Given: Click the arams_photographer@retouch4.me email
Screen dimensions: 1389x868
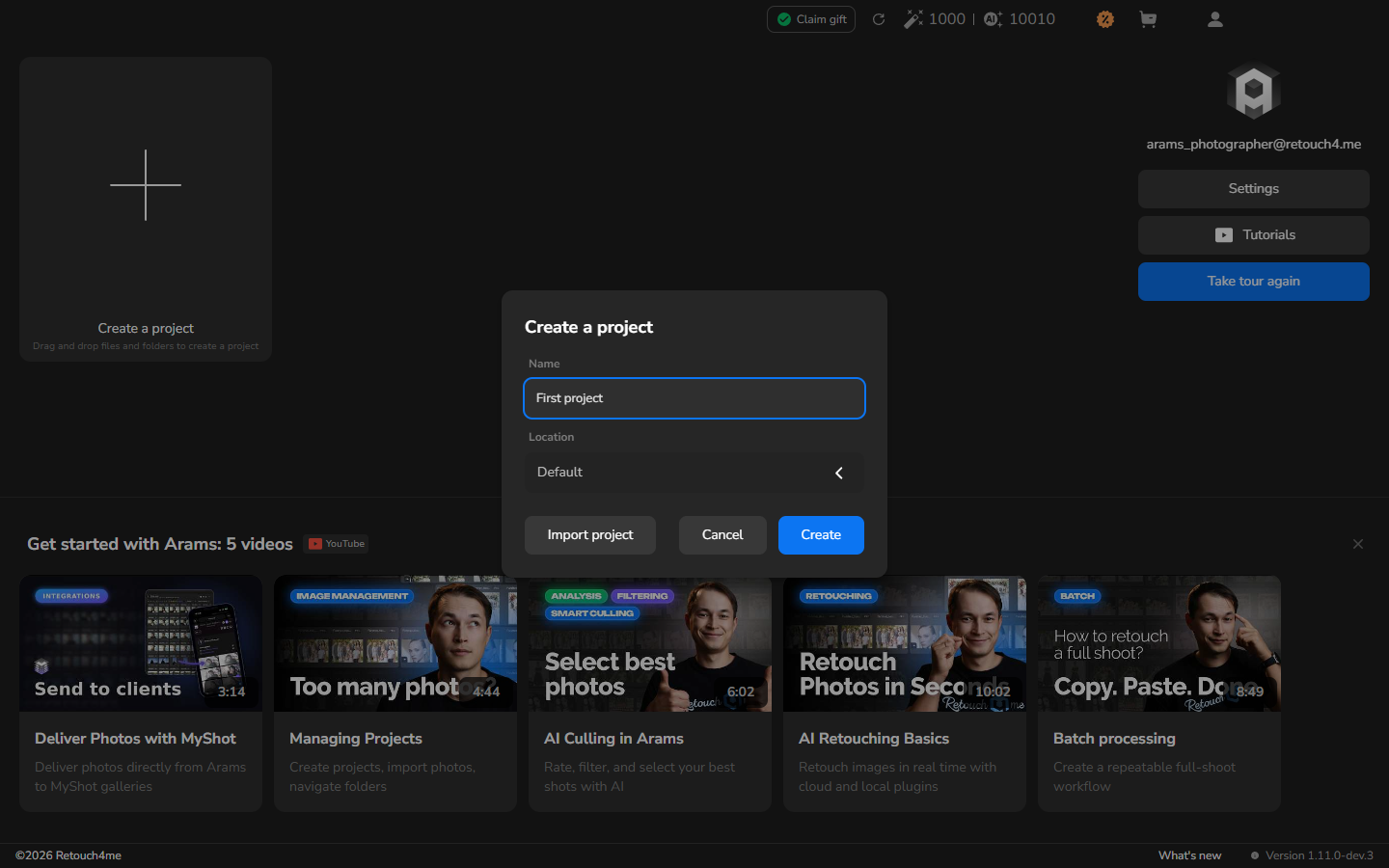Looking at the screenshot, I should coord(1254,145).
